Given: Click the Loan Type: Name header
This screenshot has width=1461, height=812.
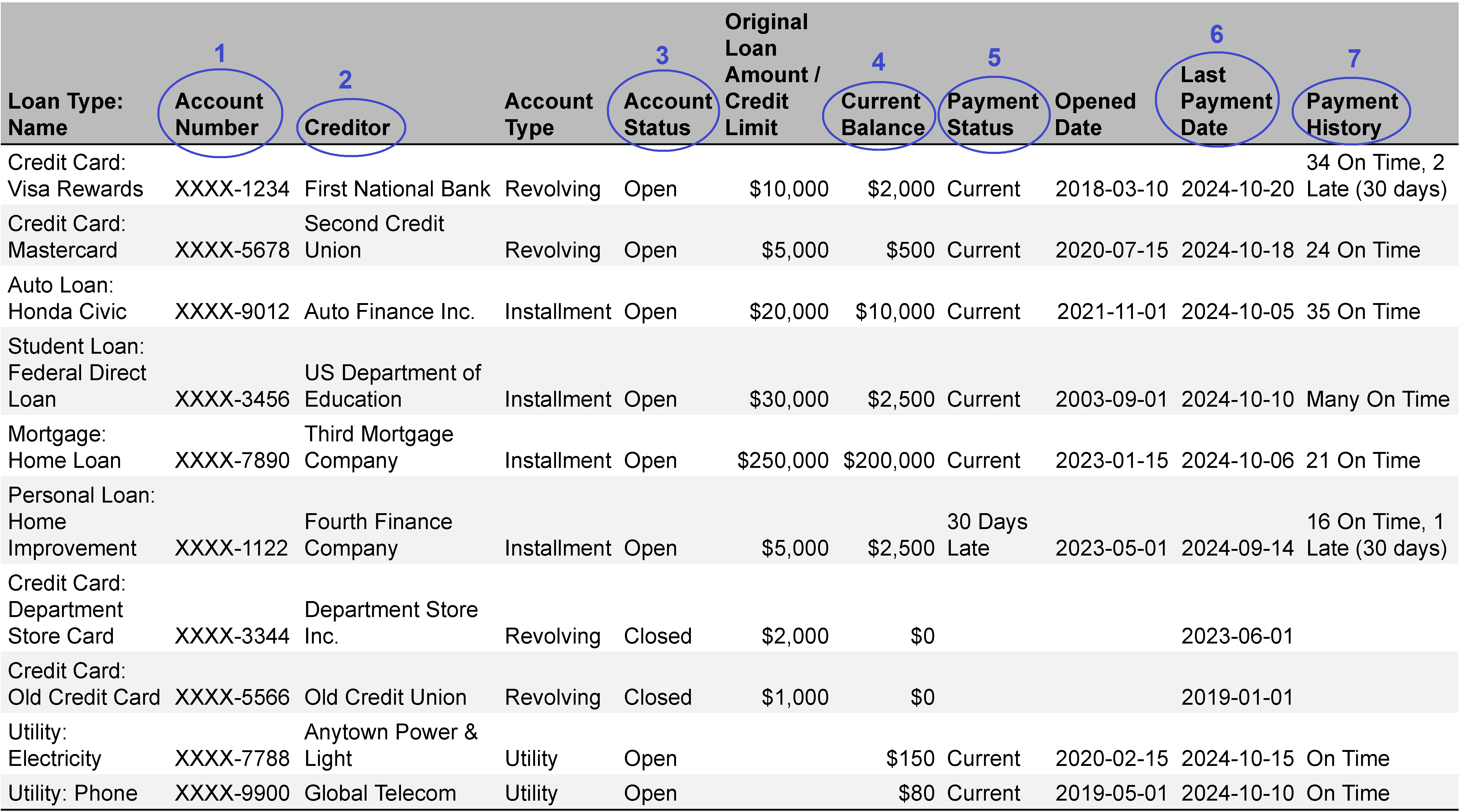Looking at the screenshot, I should 65,114.
